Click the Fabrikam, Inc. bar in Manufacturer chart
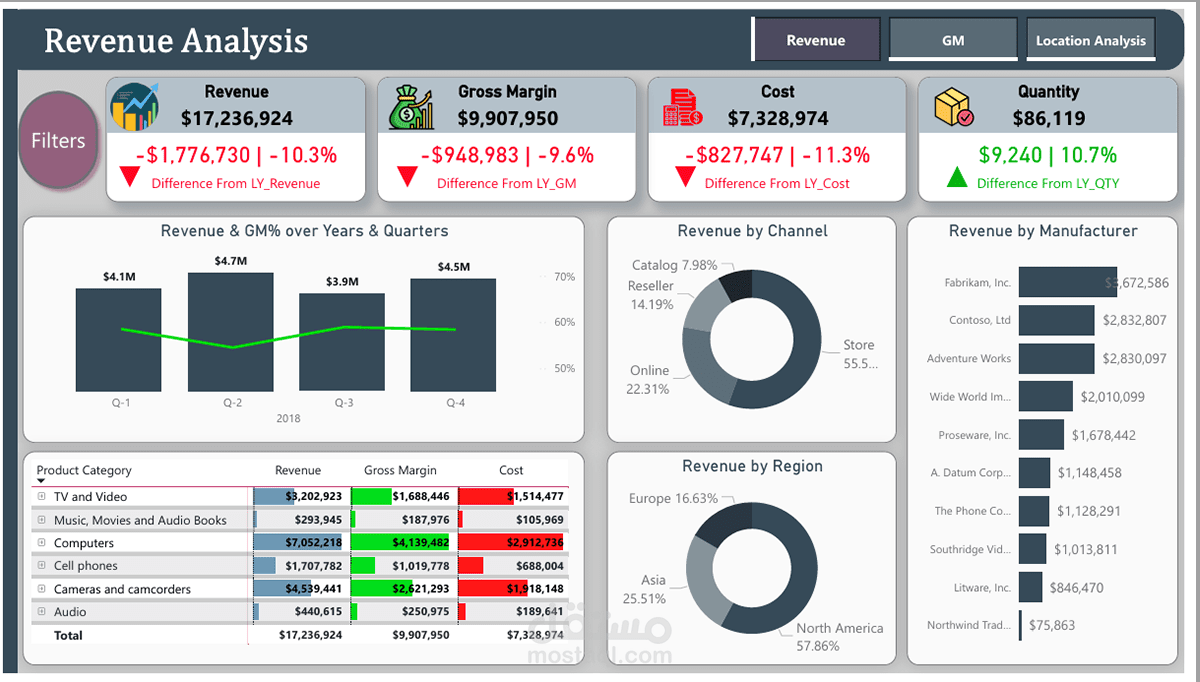The height and width of the screenshot is (682, 1200). coord(1068,282)
